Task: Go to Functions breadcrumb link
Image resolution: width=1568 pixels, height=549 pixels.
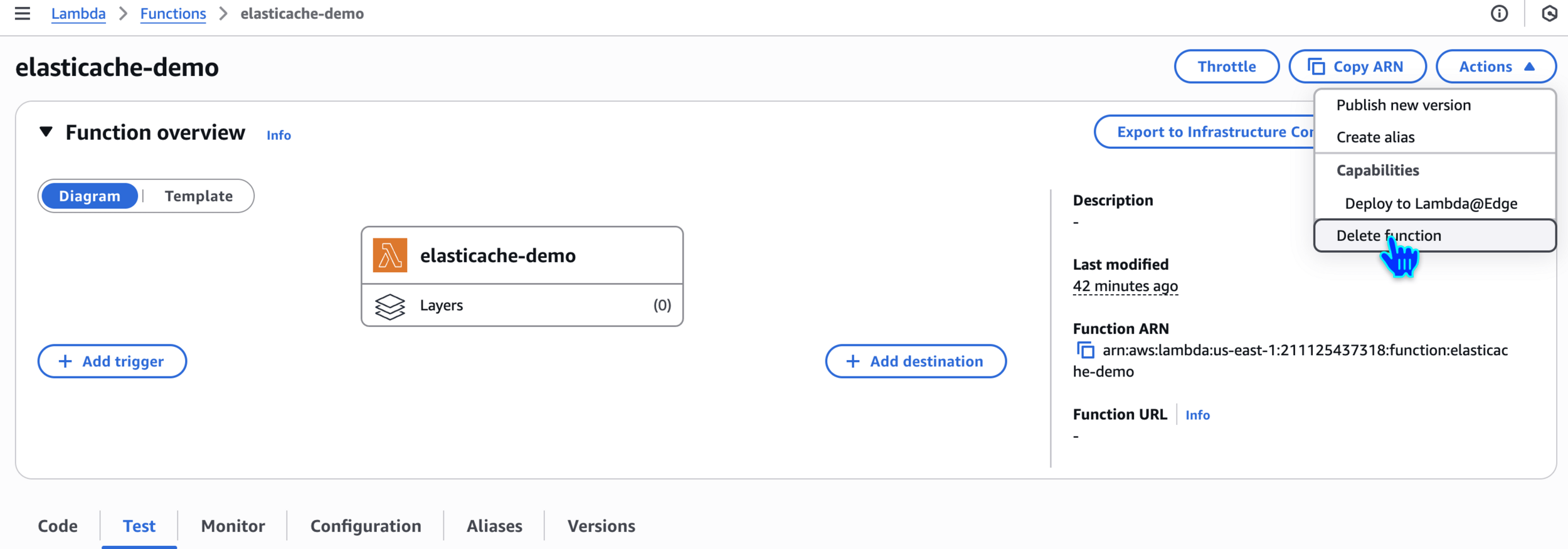Action: pos(173,14)
